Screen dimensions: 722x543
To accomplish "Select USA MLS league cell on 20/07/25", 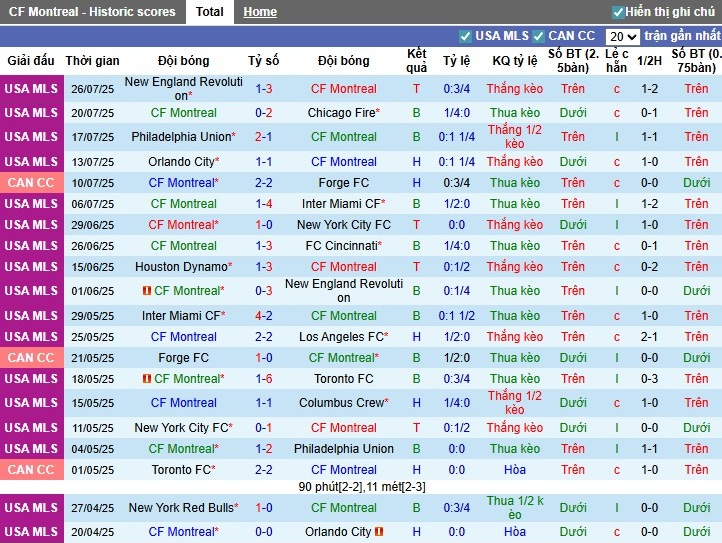I will (x=32, y=113).
